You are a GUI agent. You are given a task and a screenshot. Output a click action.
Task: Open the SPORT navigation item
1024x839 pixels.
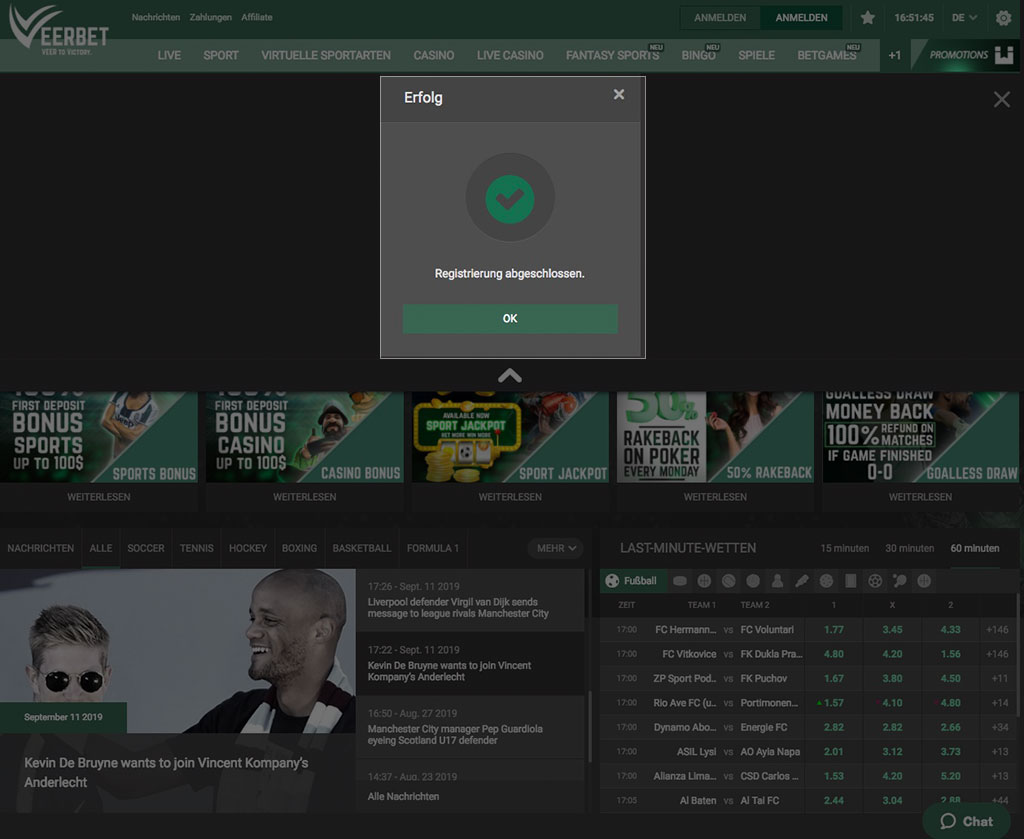click(x=221, y=55)
